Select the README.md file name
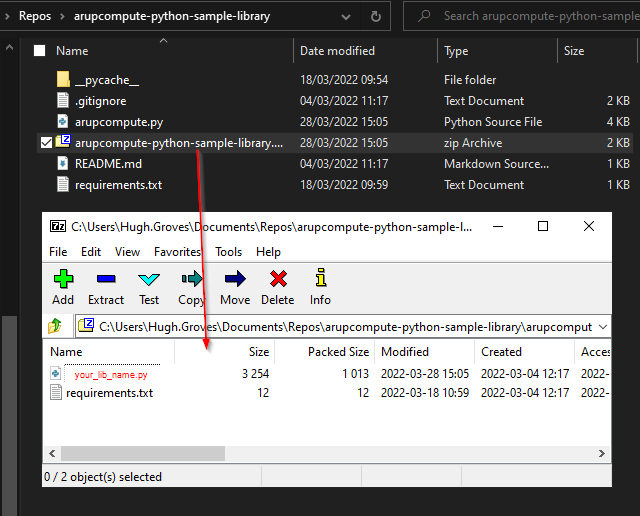Image resolution: width=640 pixels, height=516 pixels. click(108, 164)
